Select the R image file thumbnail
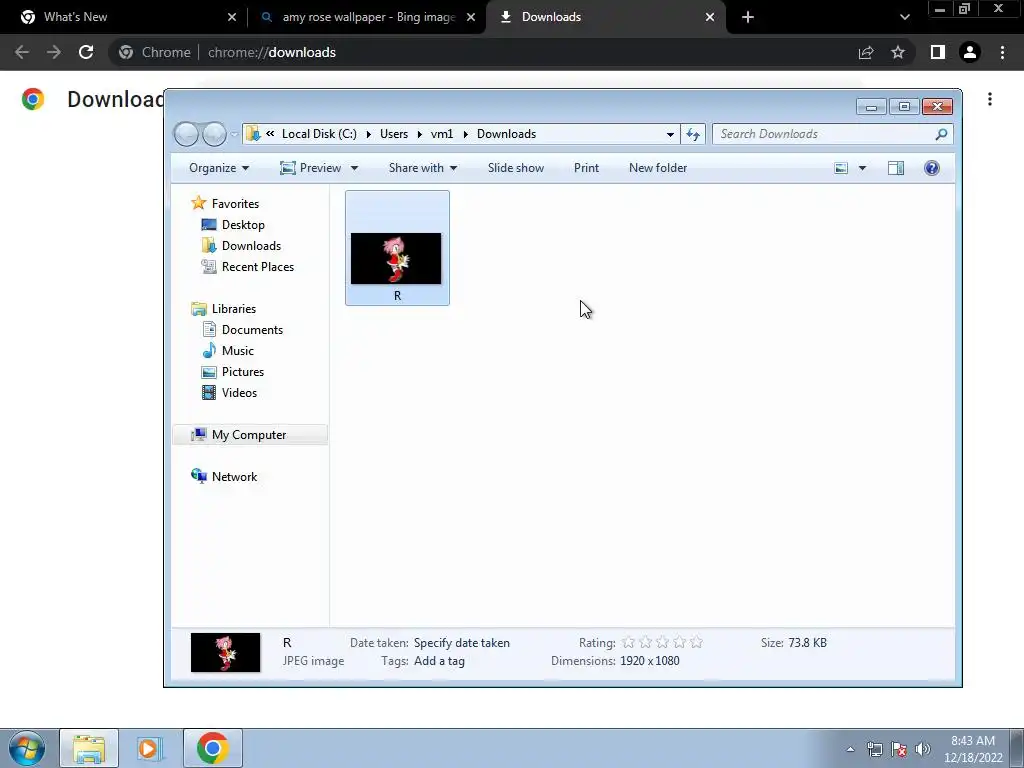This screenshot has height=768, width=1024. tap(397, 248)
